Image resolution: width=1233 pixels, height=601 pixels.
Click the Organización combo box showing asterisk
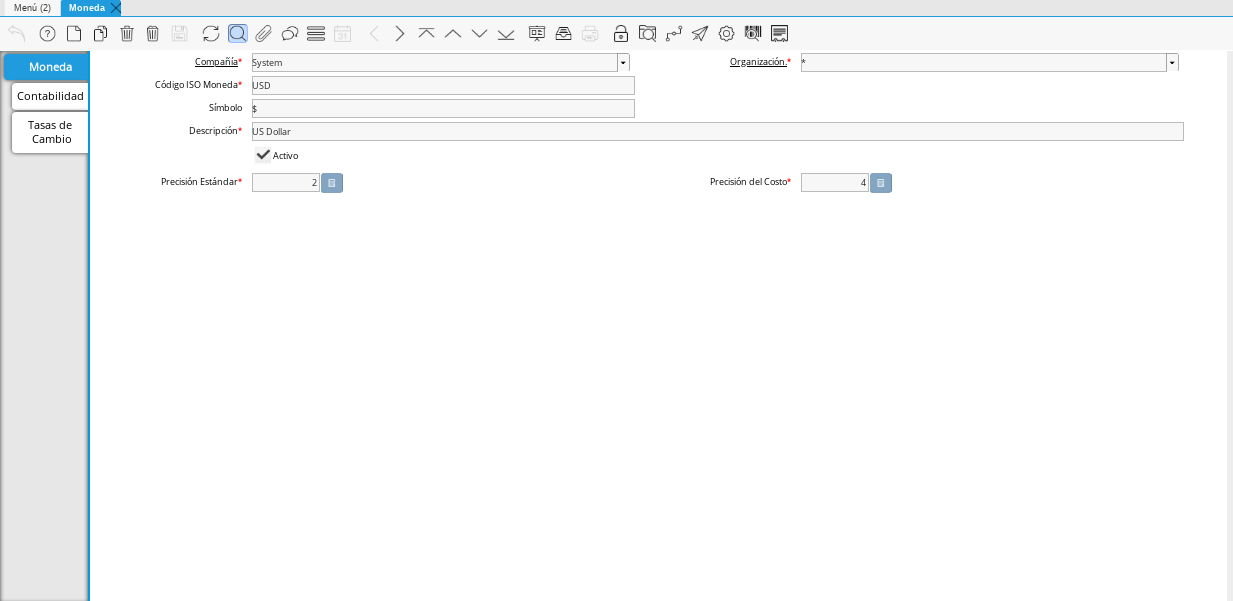coord(984,62)
